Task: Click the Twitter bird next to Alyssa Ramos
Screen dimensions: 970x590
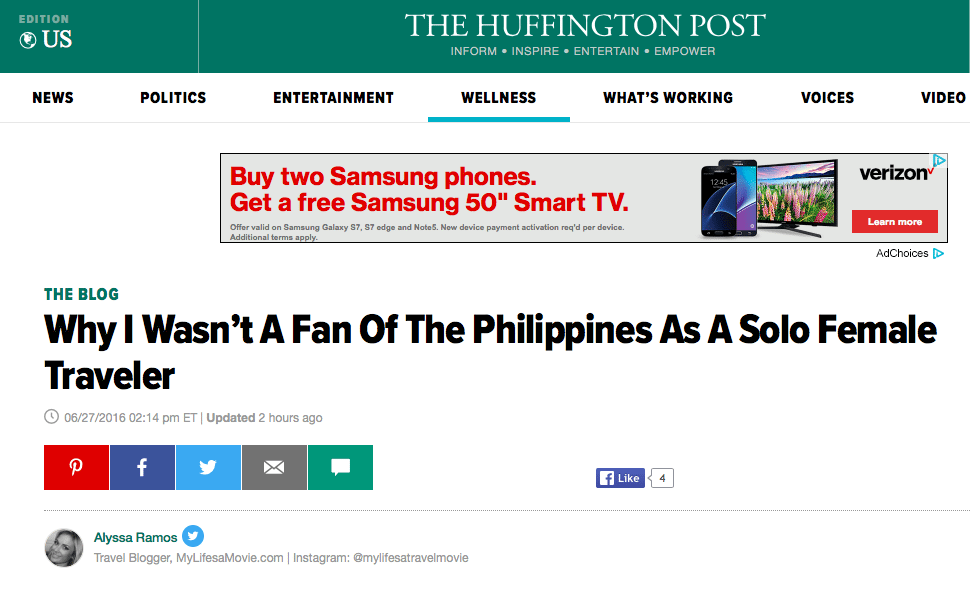Action: [x=192, y=537]
